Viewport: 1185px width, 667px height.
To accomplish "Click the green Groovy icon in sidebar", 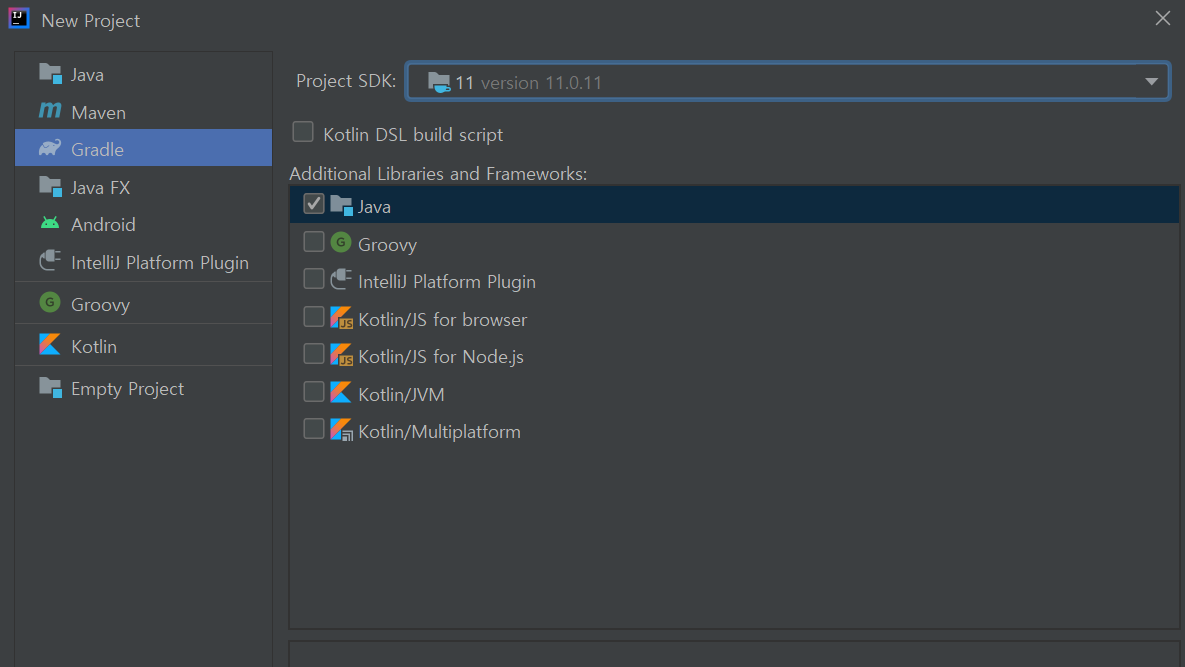I will tap(50, 302).
